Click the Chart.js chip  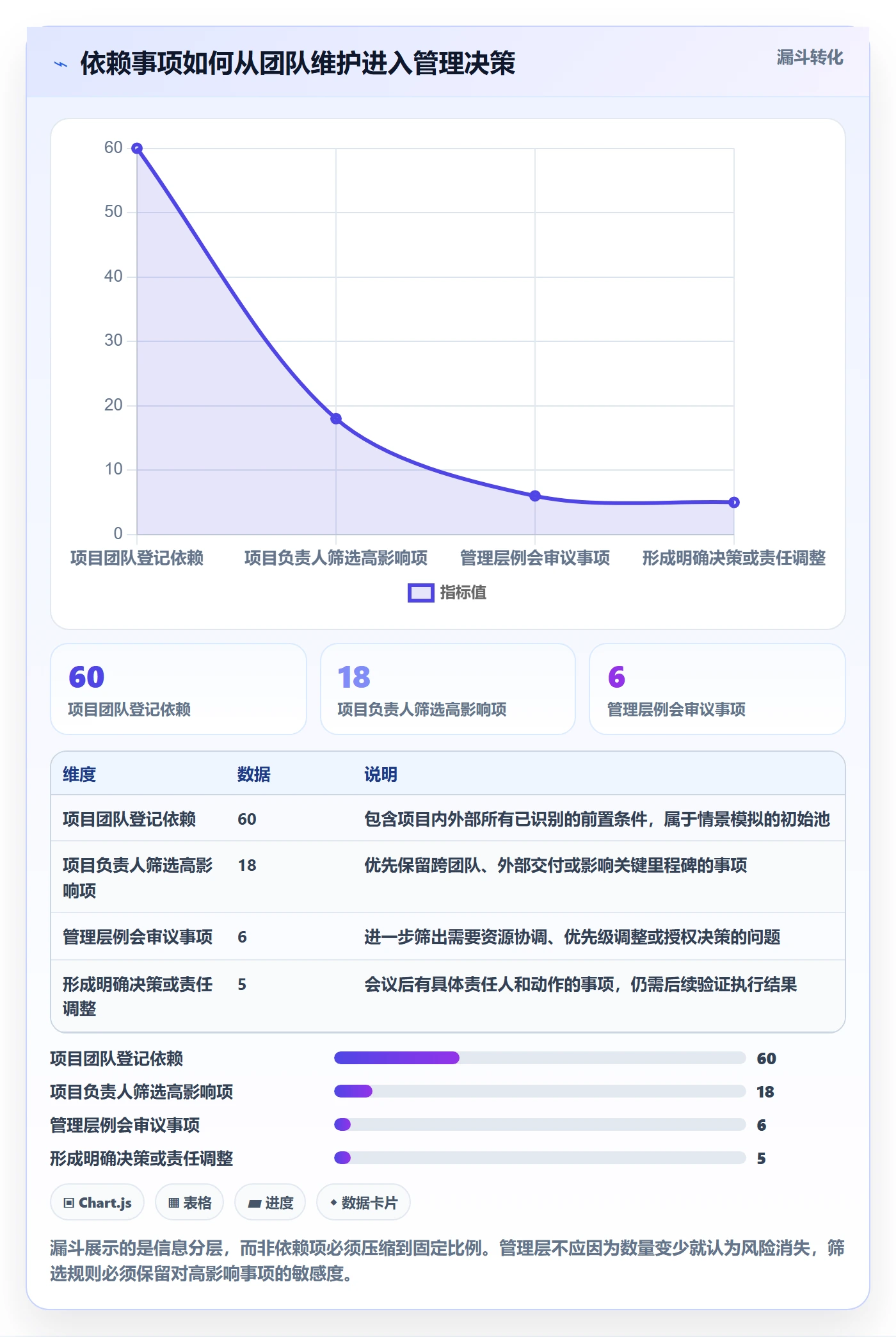97,1203
